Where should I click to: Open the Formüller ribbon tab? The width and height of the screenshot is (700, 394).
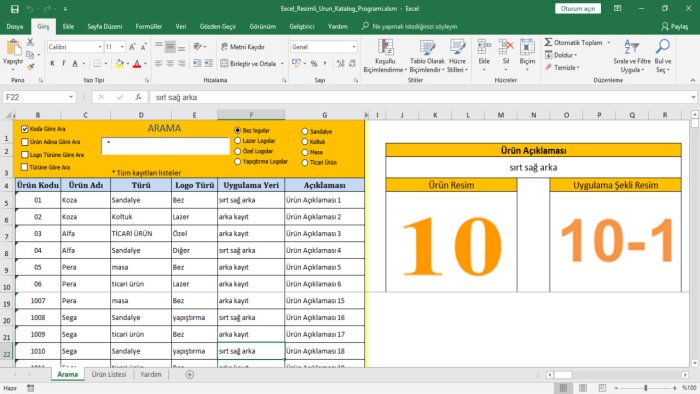[x=149, y=27]
